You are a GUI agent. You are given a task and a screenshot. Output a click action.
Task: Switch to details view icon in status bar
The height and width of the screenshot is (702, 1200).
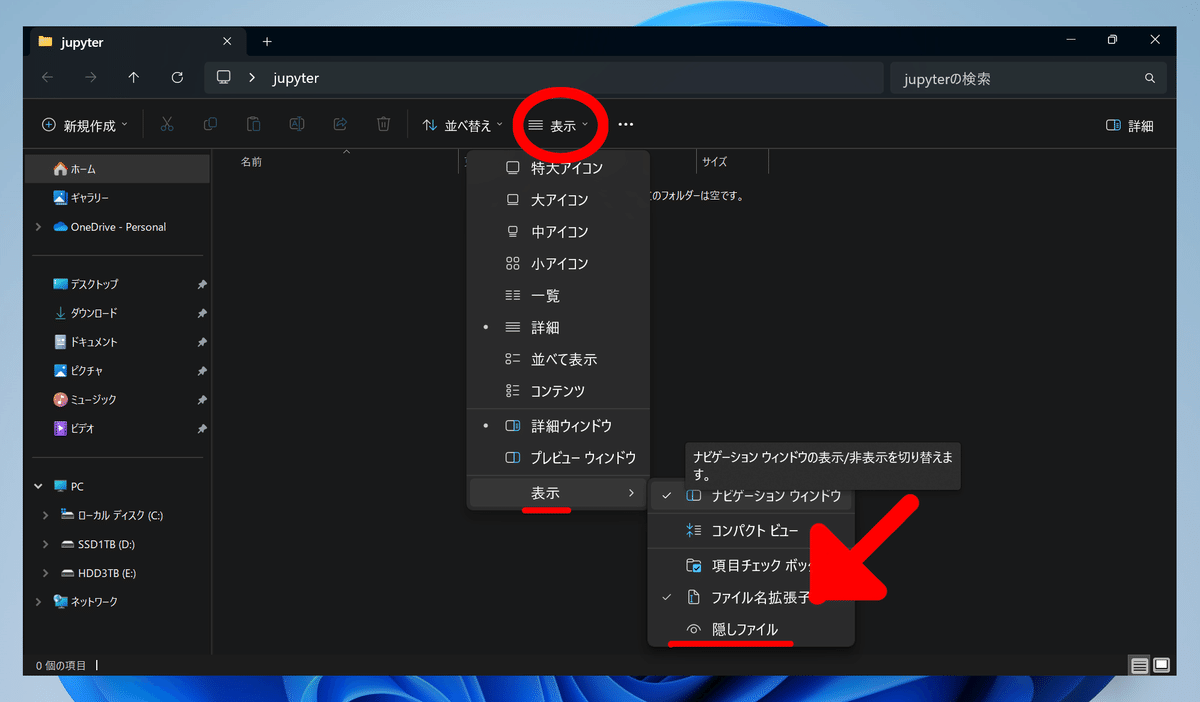coord(1139,665)
